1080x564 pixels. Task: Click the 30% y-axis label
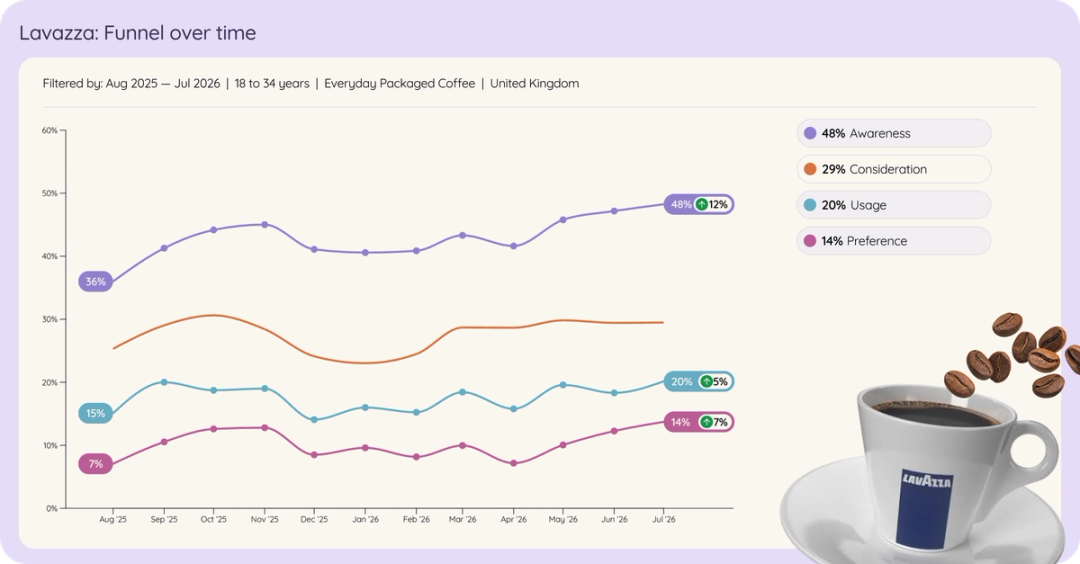[x=50, y=320]
